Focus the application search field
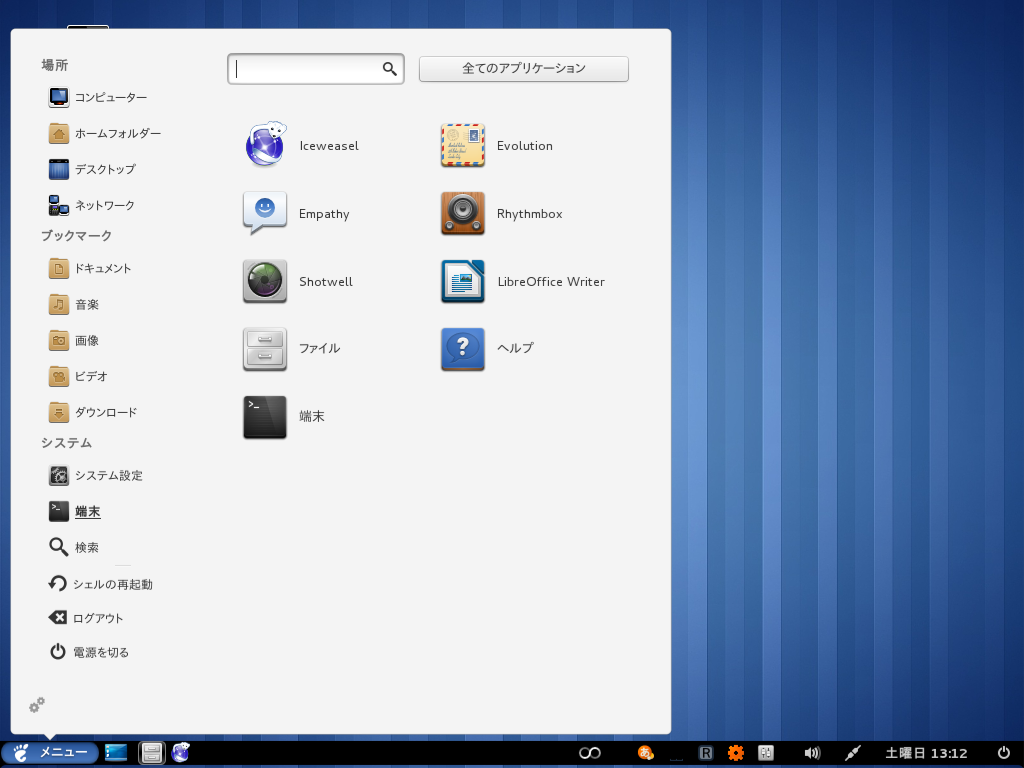1024x768 pixels. [x=315, y=69]
